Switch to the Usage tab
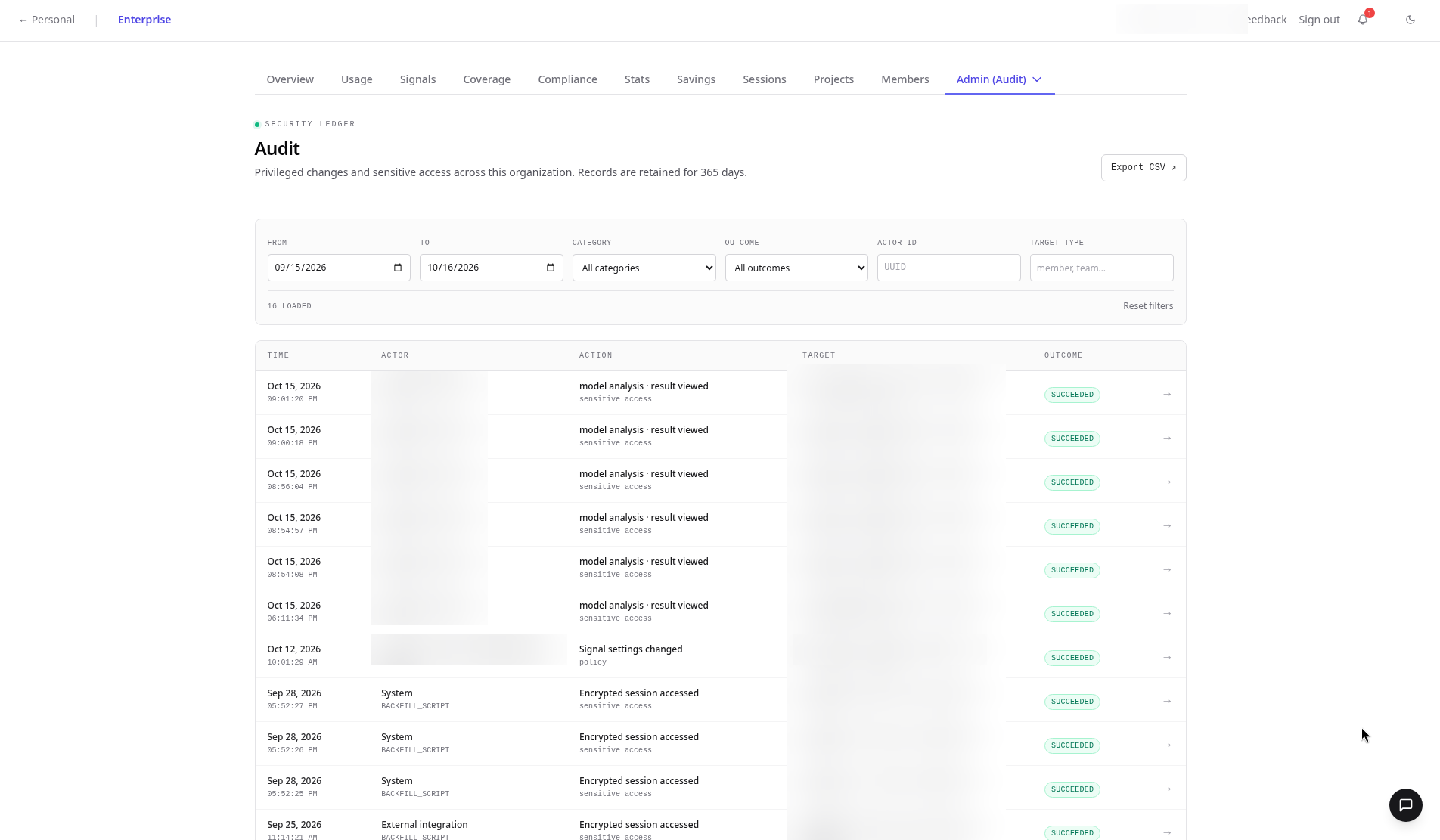Screen dimensions: 1440x840 pyautogui.click(x=357, y=79)
